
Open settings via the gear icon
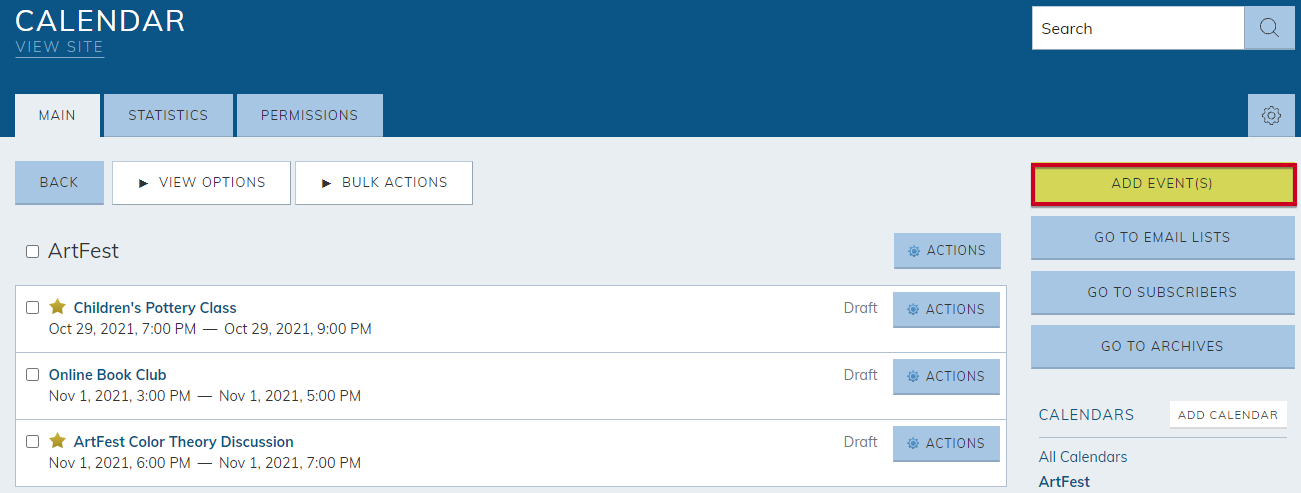coord(1271,115)
